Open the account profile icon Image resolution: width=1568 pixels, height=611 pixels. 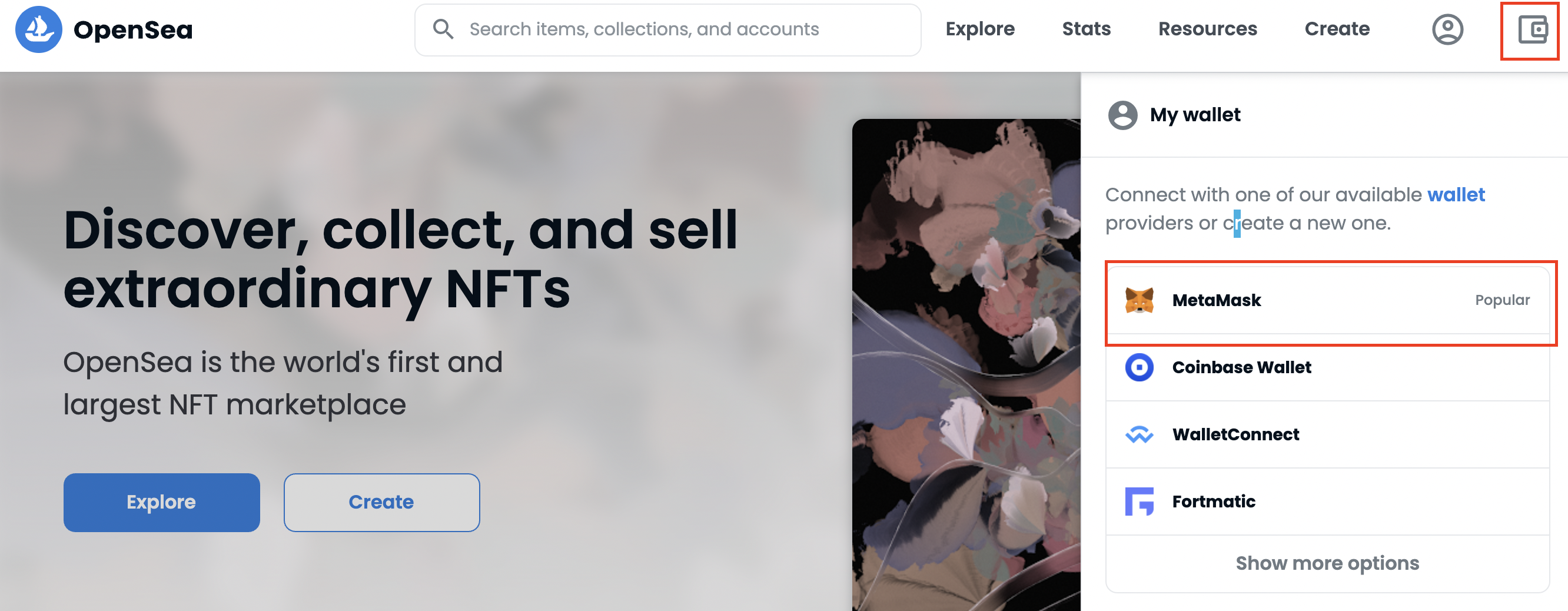tap(1447, 29)
